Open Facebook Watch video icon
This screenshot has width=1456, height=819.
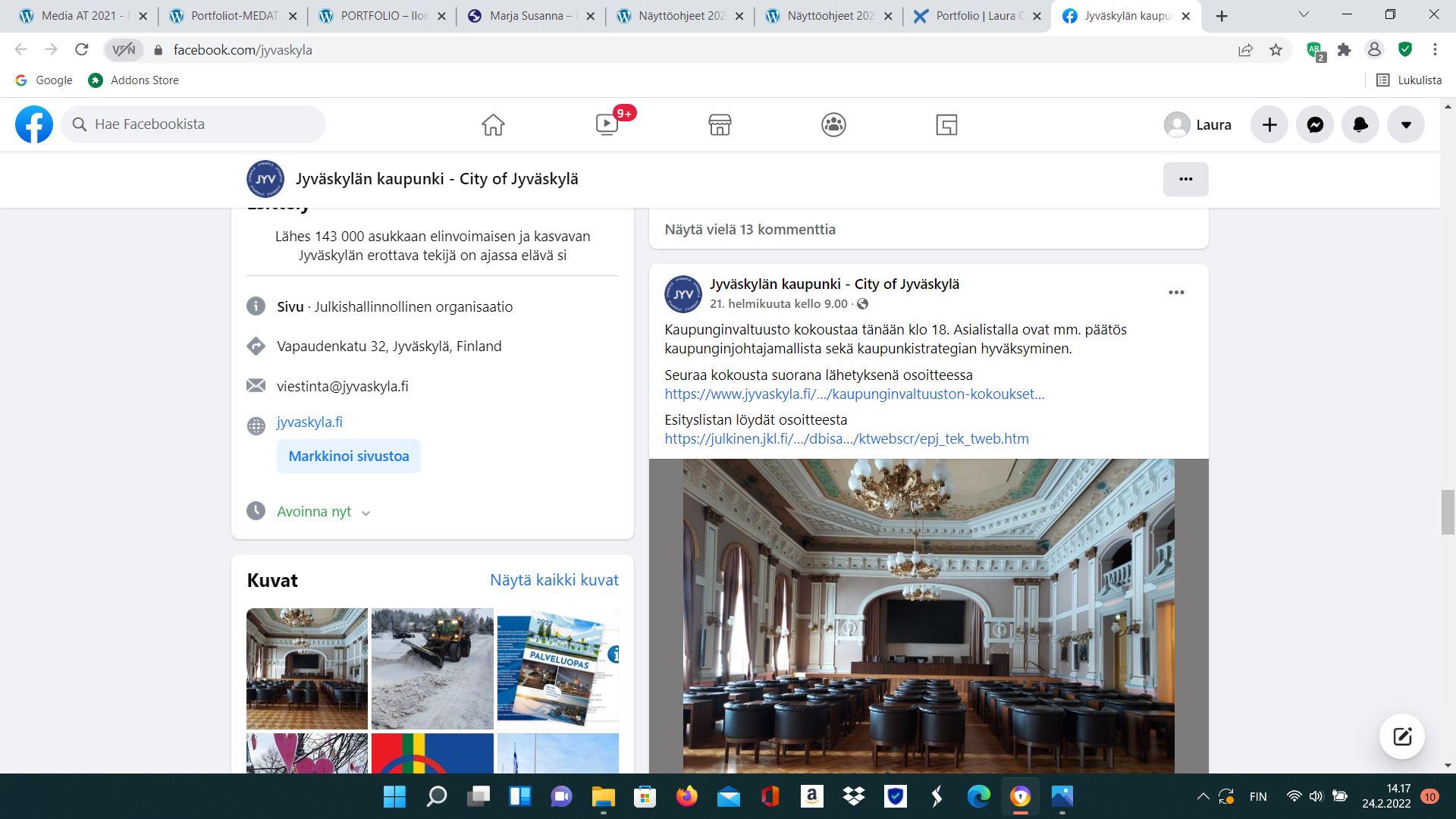pyautogui.click(x=607, y=124)
